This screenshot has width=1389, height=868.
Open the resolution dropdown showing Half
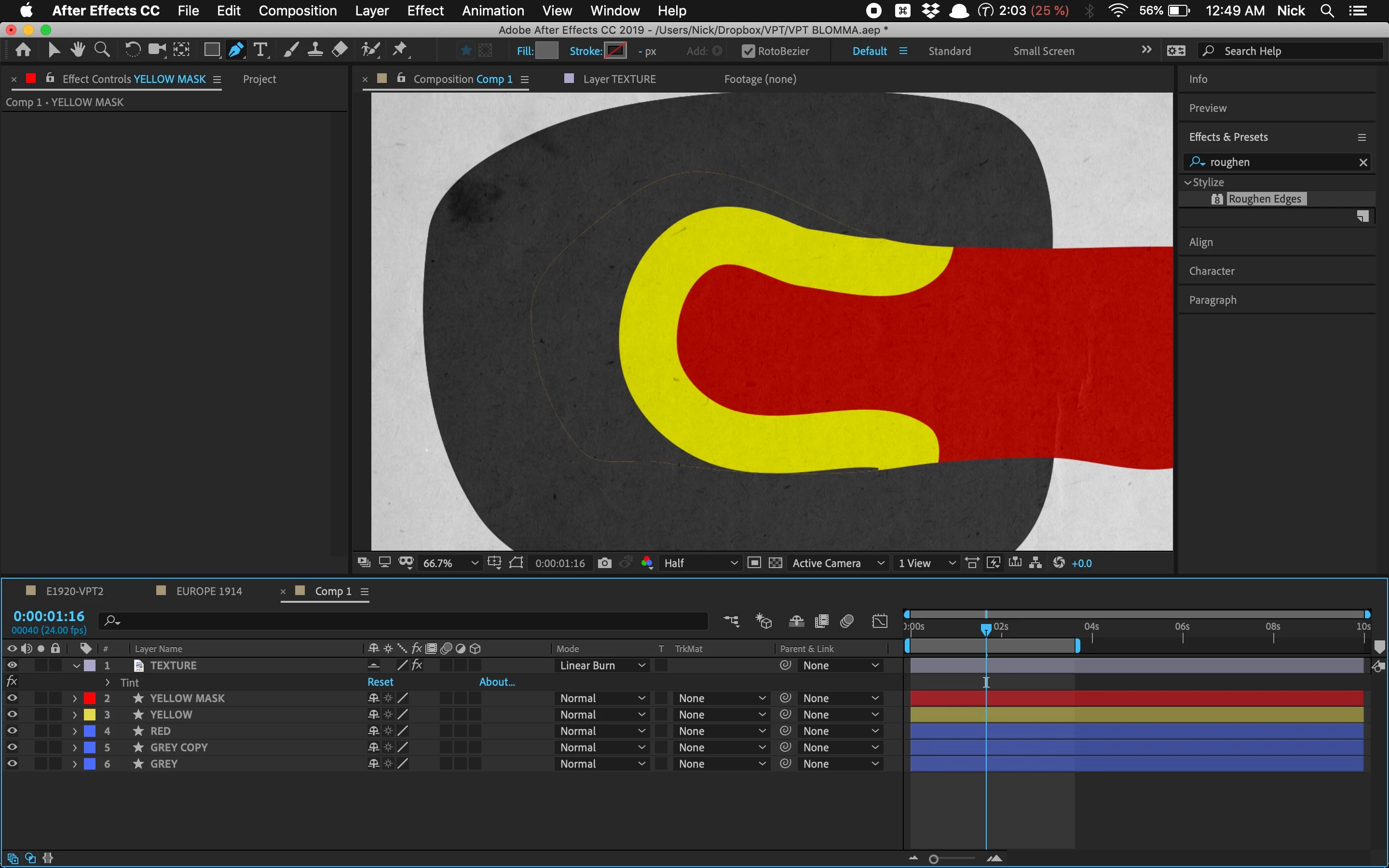tap(700, 563)
